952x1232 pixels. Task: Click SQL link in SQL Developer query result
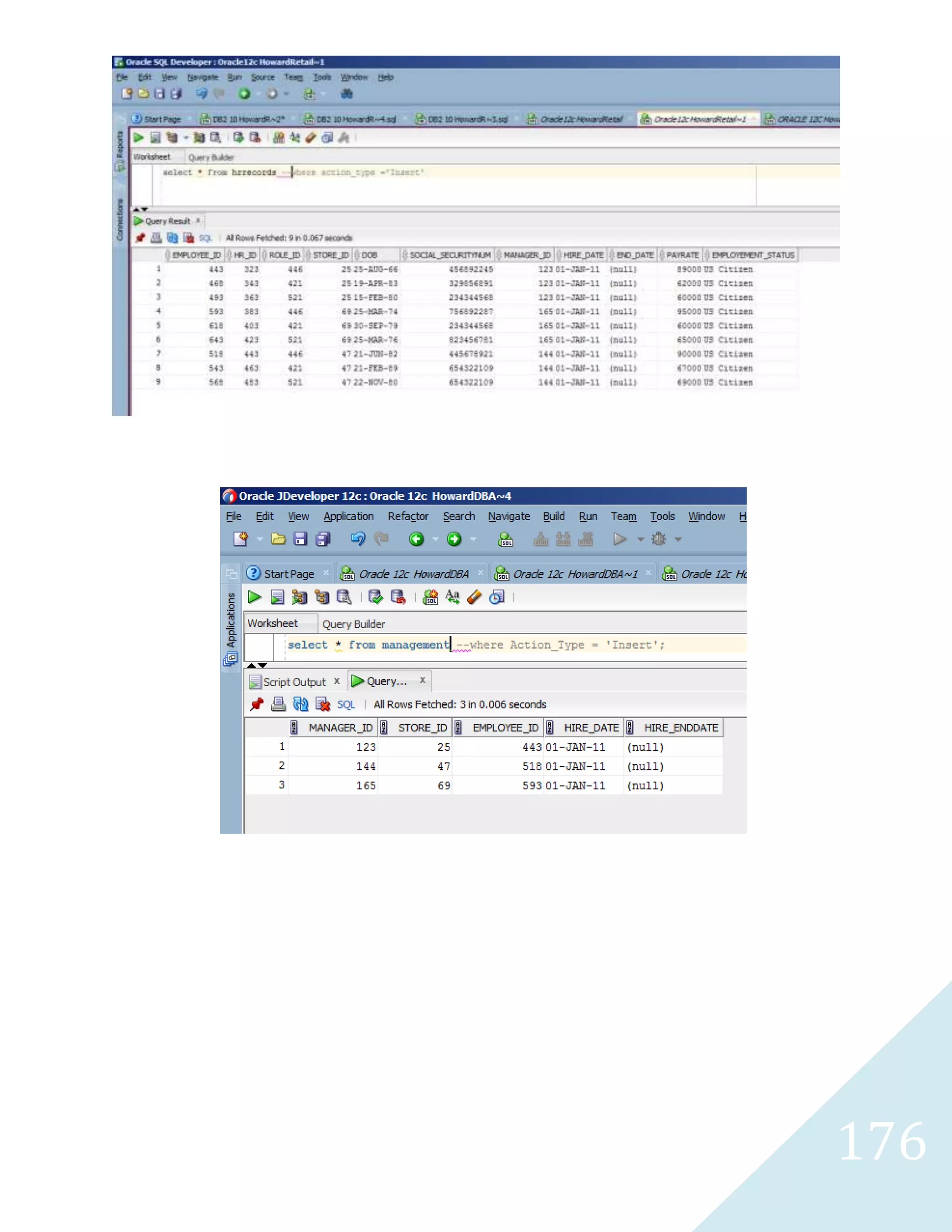pos(205,238)
